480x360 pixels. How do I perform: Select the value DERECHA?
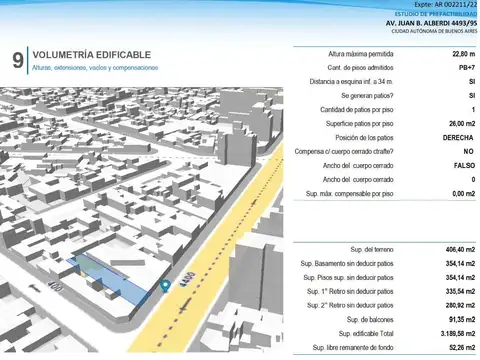coord(458,138)
